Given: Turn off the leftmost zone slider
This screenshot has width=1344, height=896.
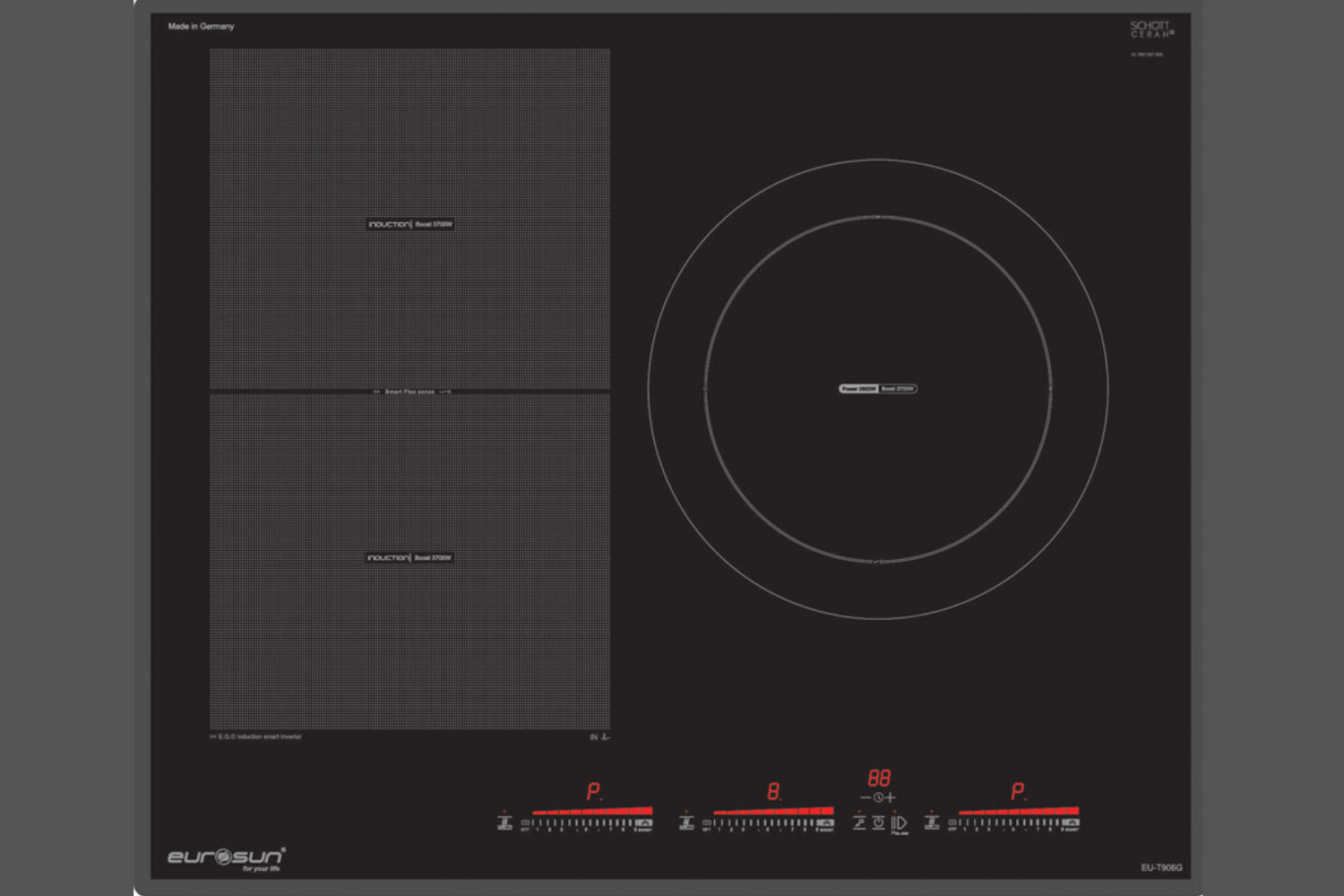Looking at the screenshot, I should pos(526,823).
